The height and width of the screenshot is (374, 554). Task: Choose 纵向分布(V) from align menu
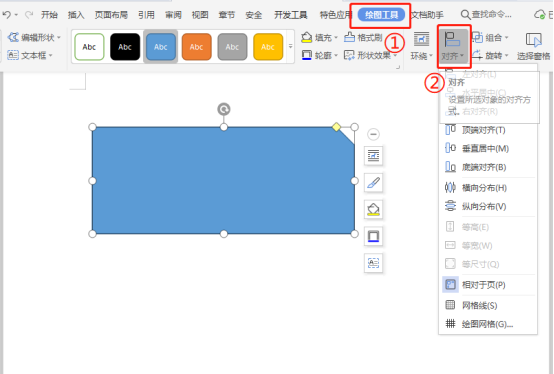tap(488, 206)
